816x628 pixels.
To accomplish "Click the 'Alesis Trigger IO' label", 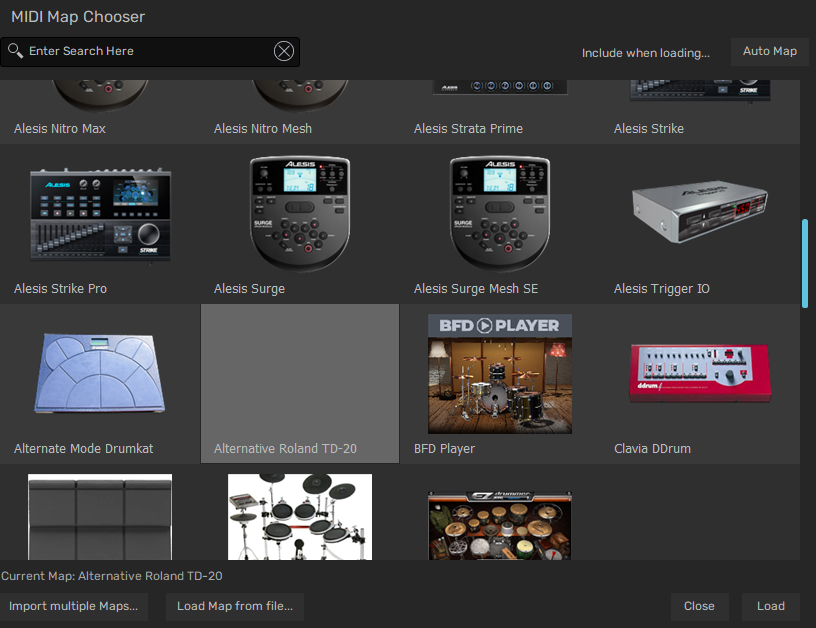I will (x=661, y=289).
